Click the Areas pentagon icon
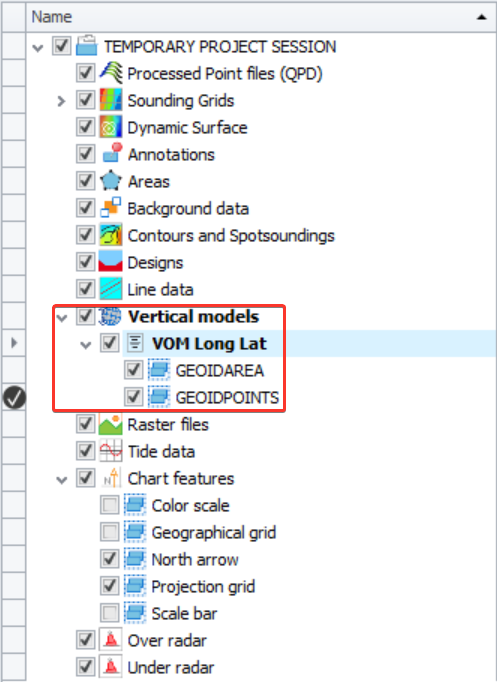 coord(111,181)
